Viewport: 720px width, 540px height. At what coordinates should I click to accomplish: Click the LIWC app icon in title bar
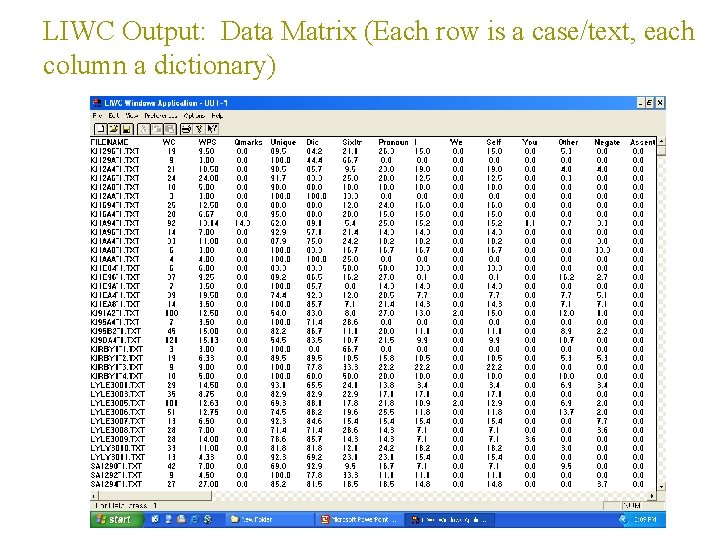coord(97,102)
